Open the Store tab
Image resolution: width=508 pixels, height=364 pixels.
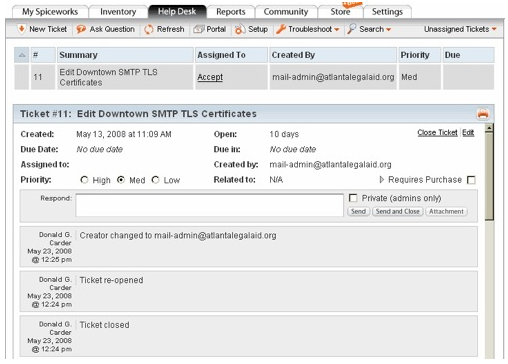[x=340, y=12]
